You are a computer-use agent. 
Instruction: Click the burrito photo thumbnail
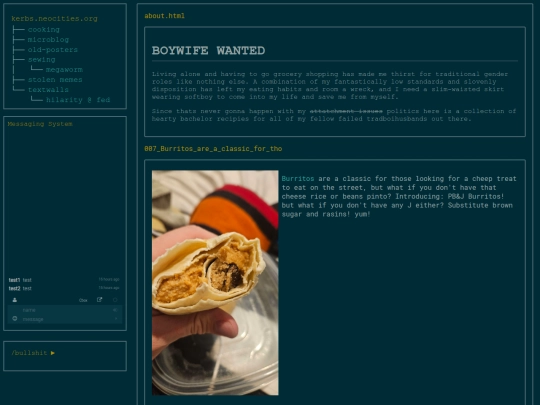tap(215, 282)
